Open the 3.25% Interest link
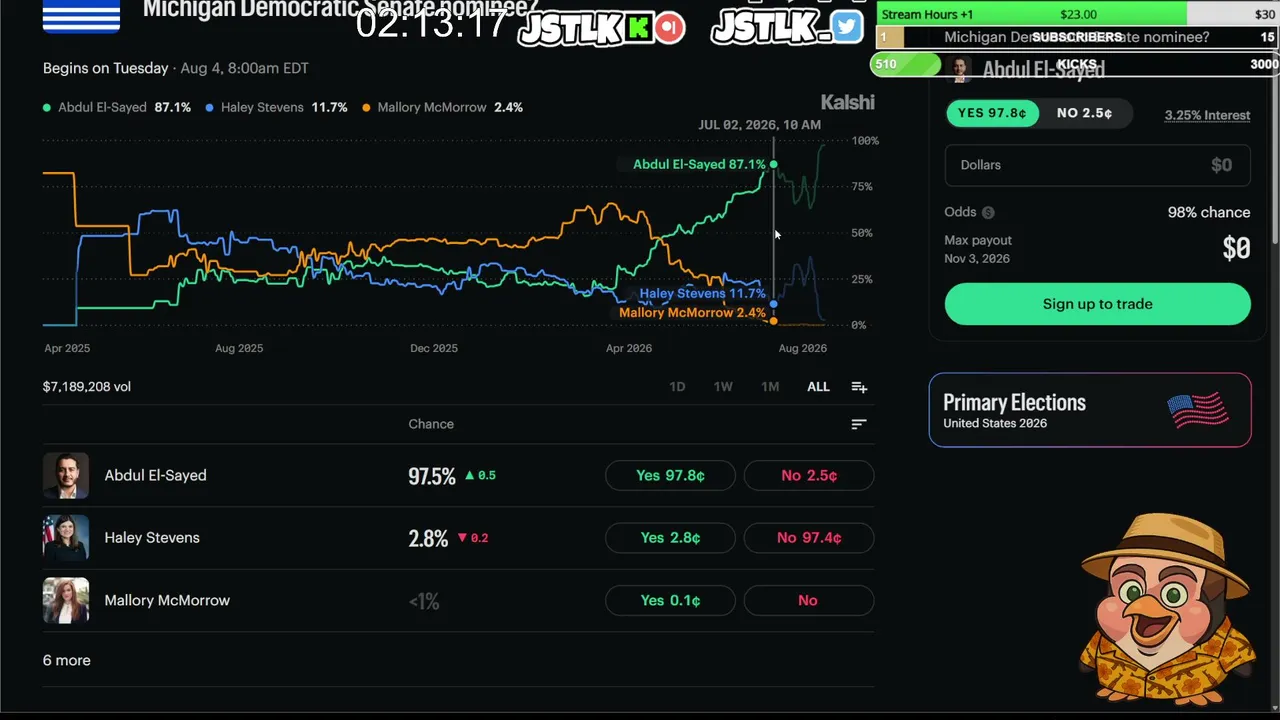Viewport: 1280px width, 720px height. point(1207,115)
